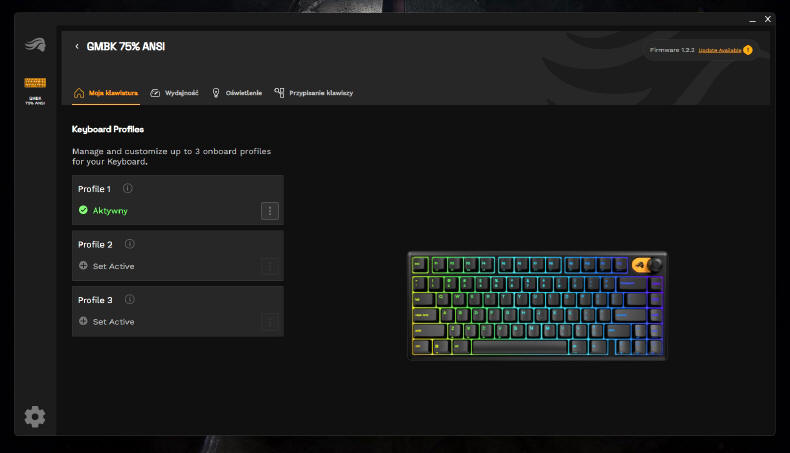Click the Profile 1 info icon
Viewport: 790px width, 453px height.
(x=128, y=188)
